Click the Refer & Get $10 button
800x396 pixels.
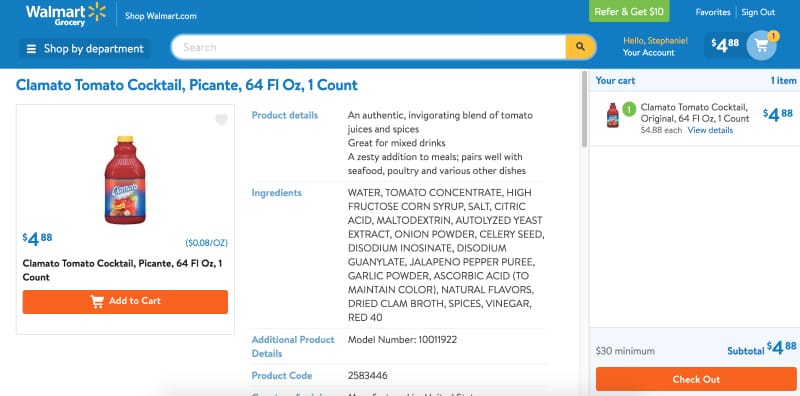pos(629,12)
